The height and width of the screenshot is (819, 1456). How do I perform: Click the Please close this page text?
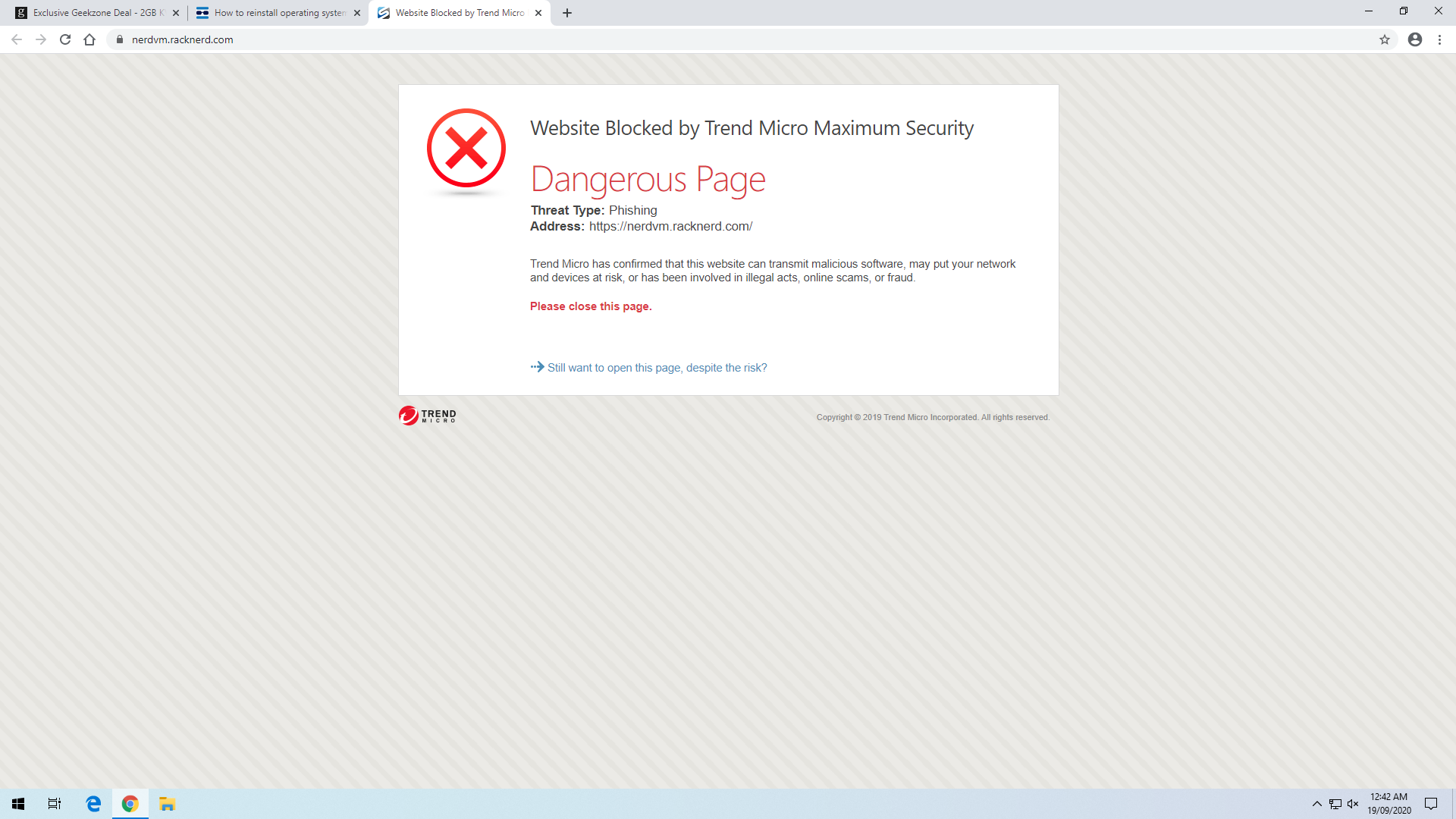click(591, 306)
